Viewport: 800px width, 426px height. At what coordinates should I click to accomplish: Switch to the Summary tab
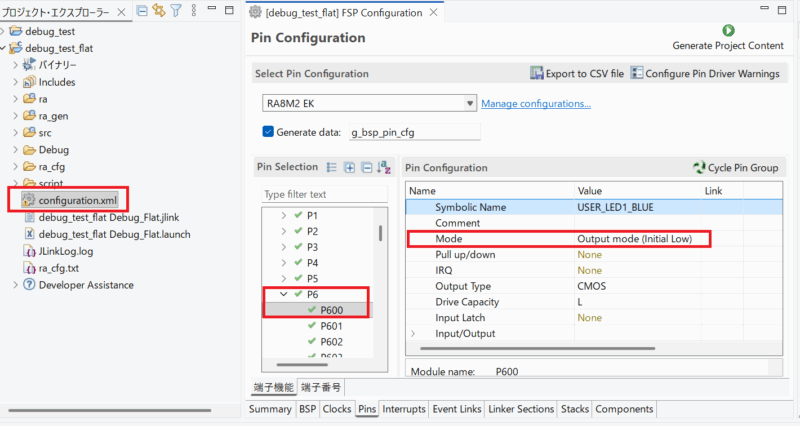click(x=270, y=409)
